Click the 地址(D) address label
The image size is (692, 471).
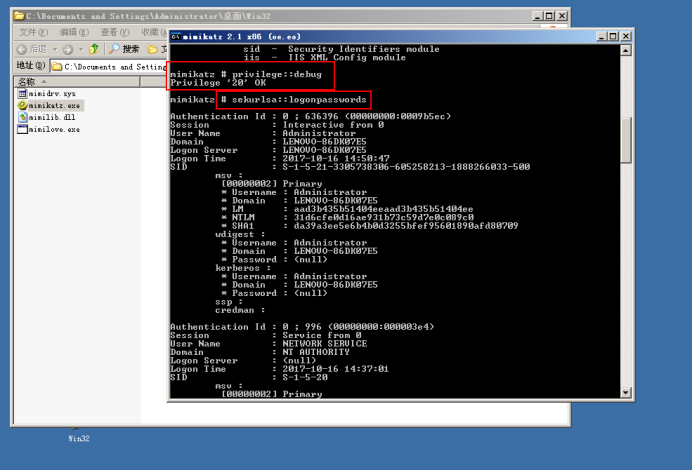(31, 66)
